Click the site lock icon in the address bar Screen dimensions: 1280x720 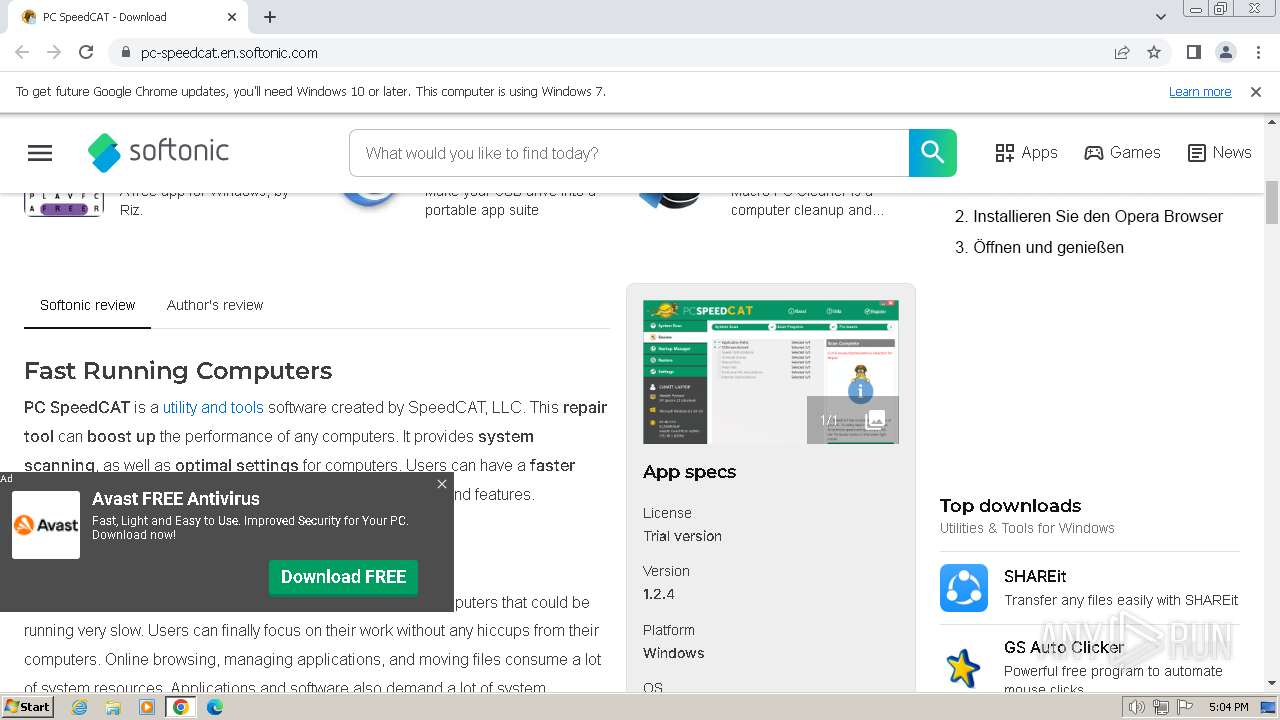[x=125, y=52]
